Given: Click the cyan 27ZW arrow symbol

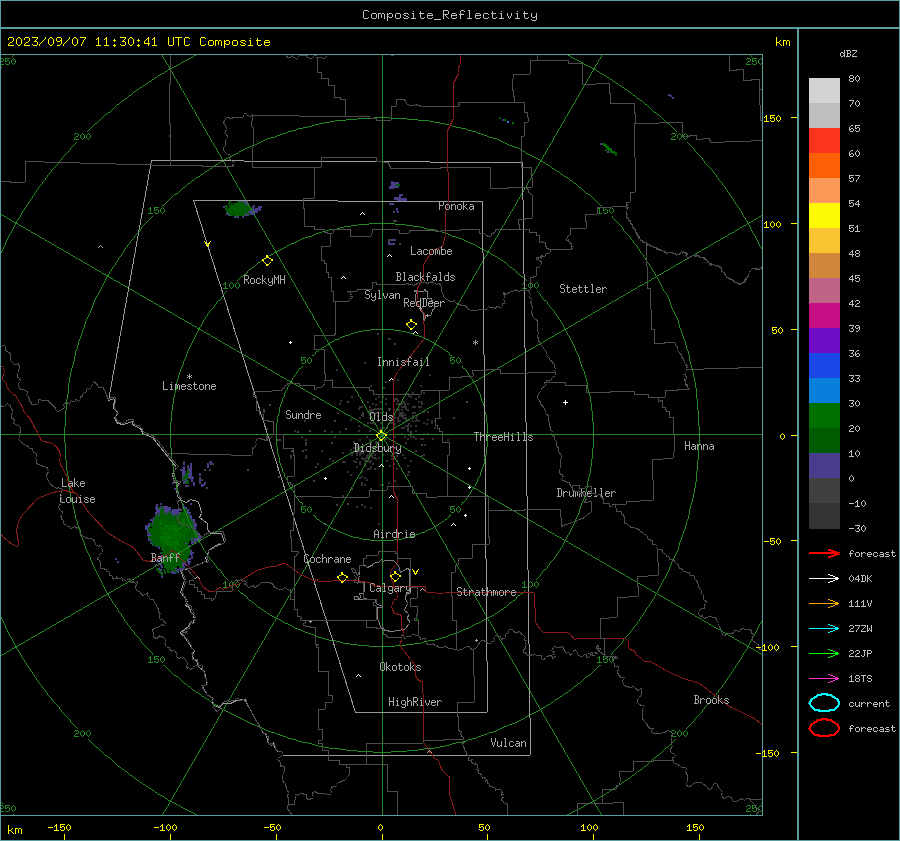Looking at the screenshot, I should click(x=824, y=629).
